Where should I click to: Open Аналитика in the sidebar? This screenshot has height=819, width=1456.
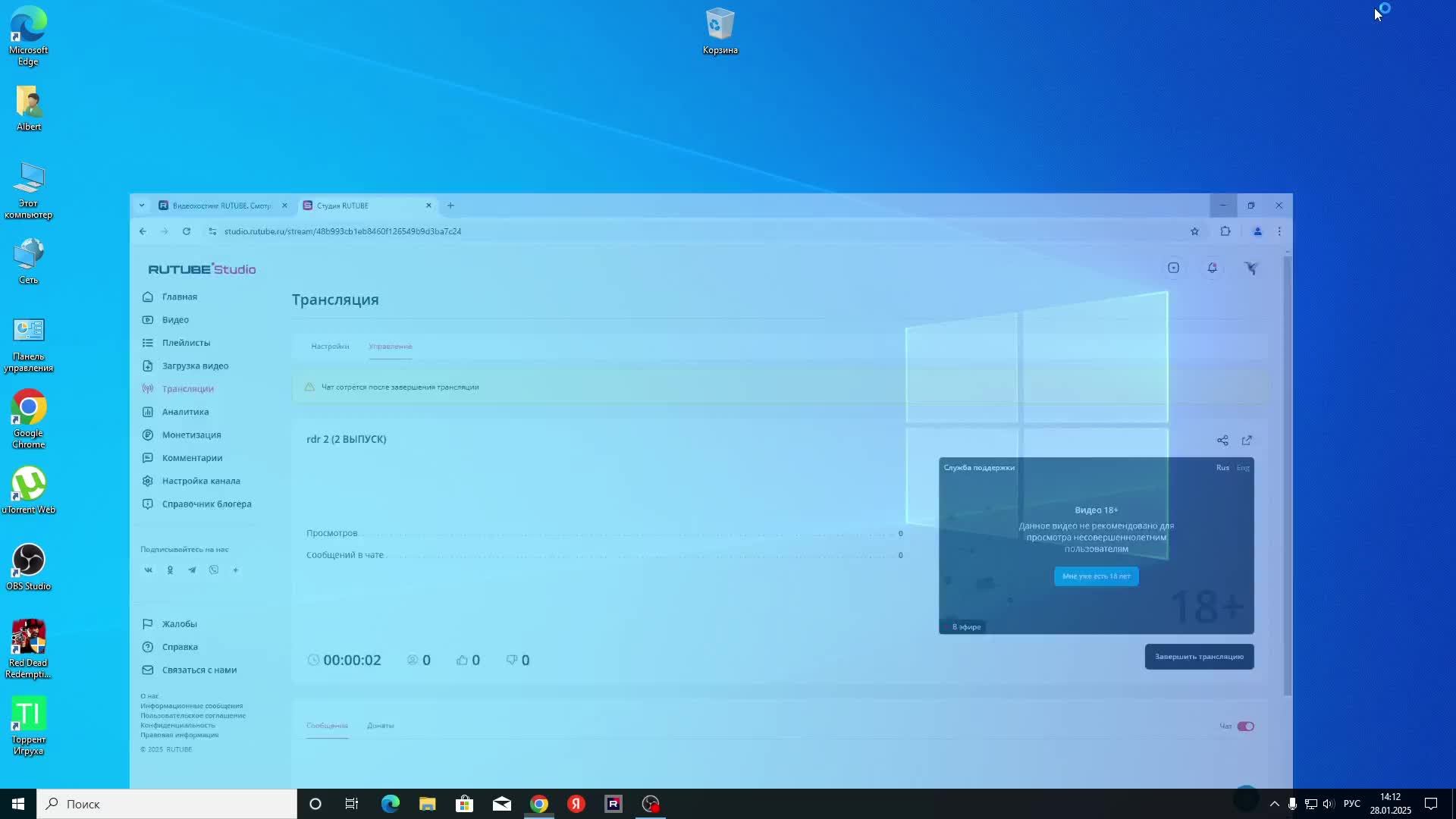click(185, 412)
